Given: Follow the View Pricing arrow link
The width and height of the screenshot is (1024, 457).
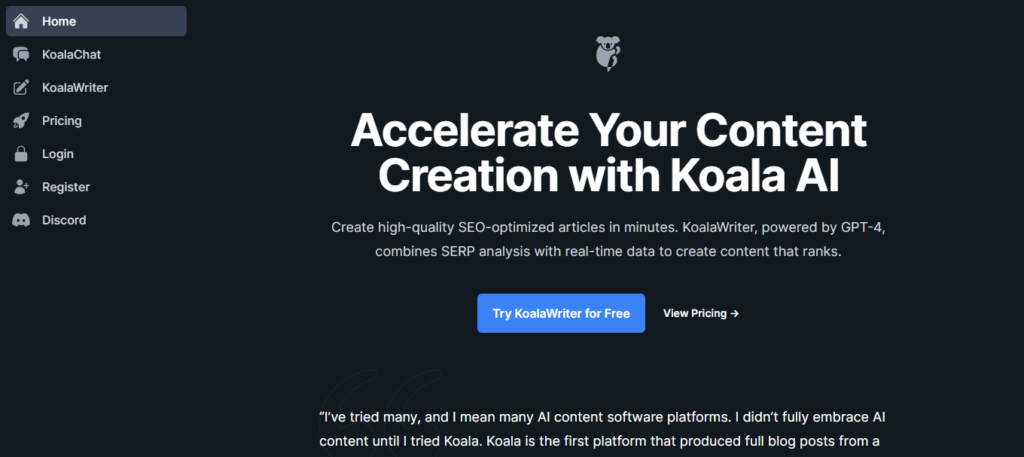Looking at the screenshot, I should click(701, 313).
